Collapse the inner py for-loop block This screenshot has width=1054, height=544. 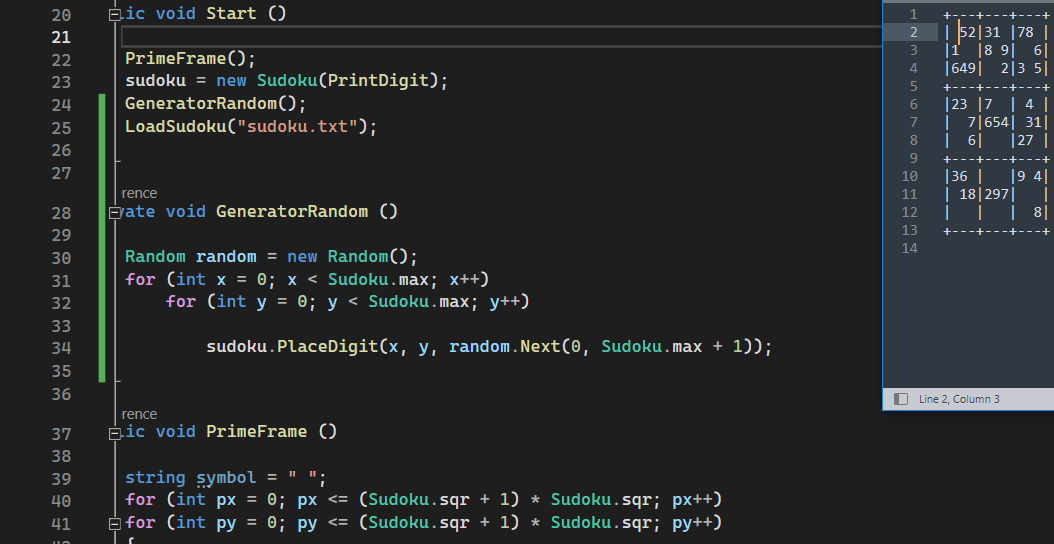point(115,523)
